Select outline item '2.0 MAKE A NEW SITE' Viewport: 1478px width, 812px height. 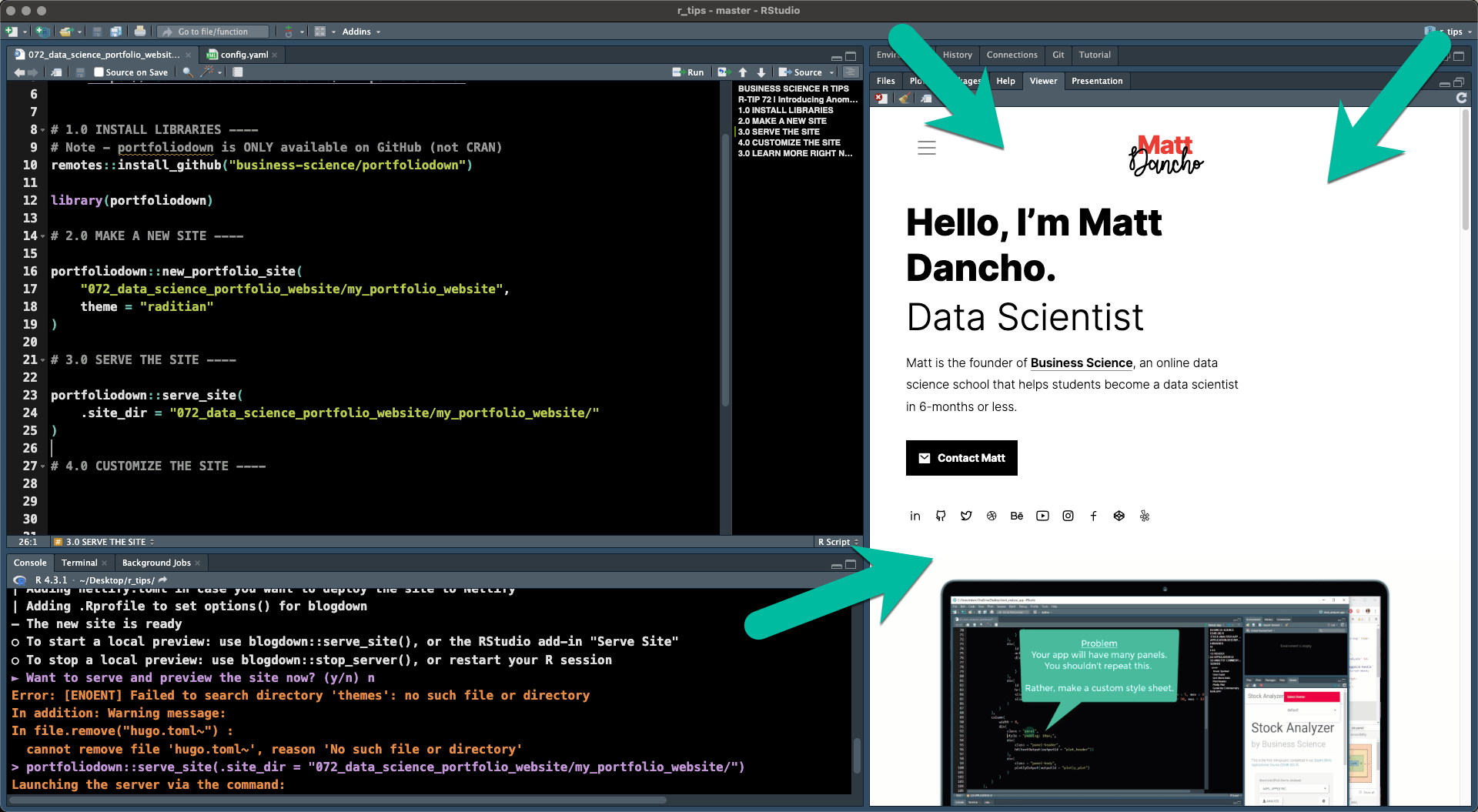pyautogui.click(x=782, y=121)
